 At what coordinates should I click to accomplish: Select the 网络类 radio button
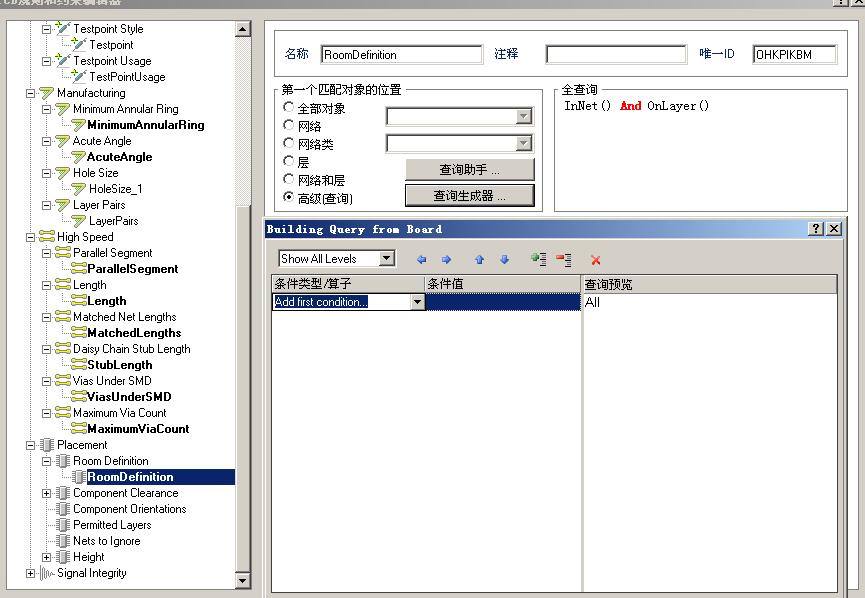(288, 143)
